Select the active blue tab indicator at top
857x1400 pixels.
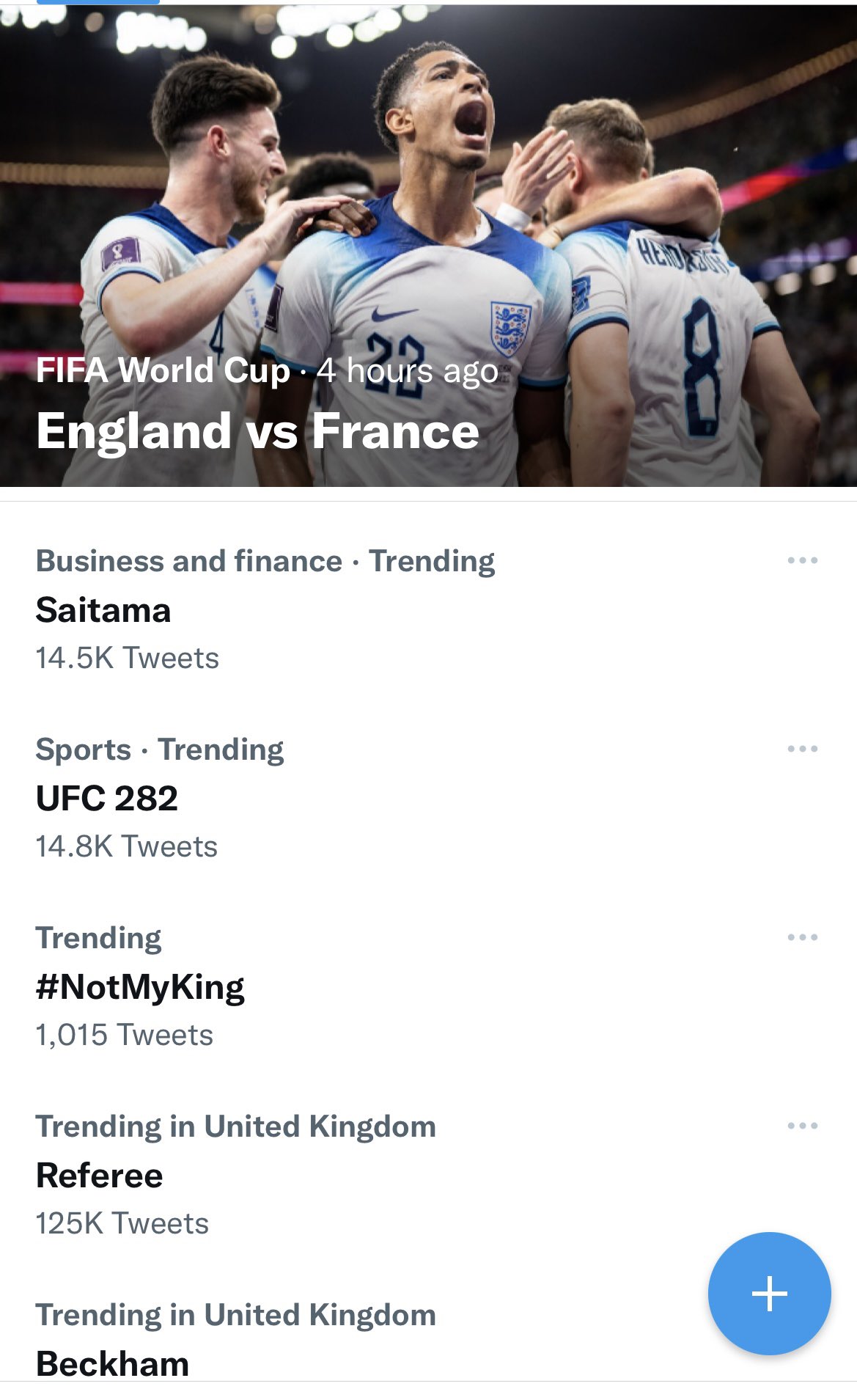(98, 2)
